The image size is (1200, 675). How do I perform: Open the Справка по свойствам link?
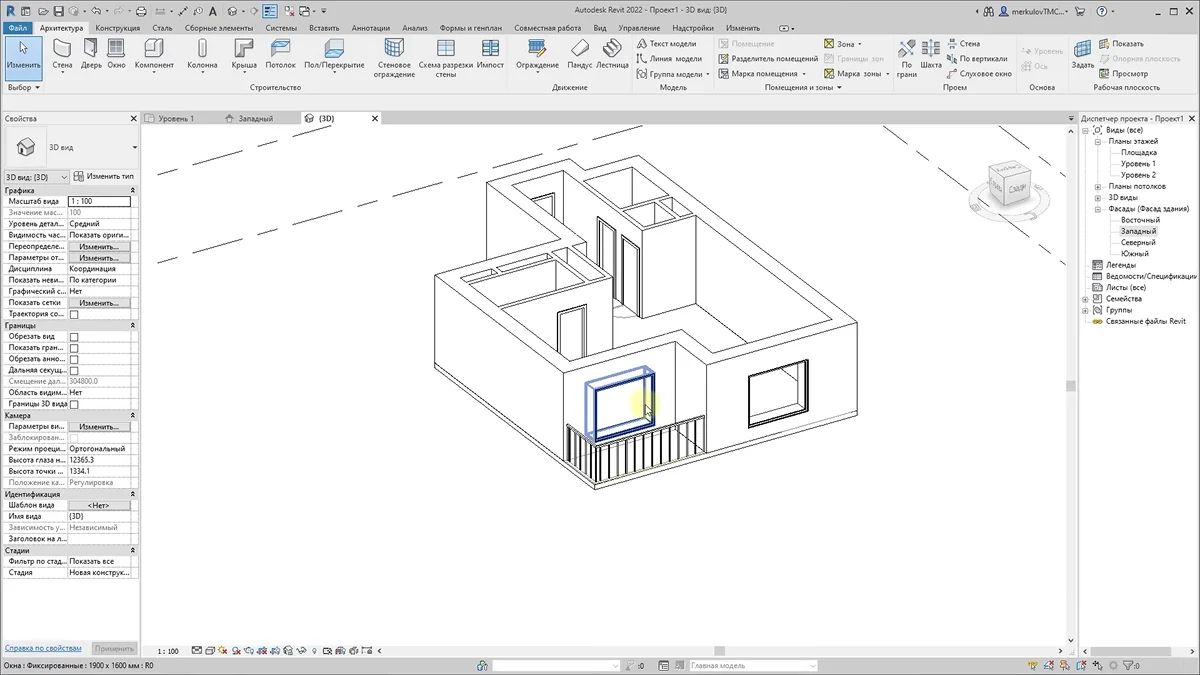pos(43,648)
